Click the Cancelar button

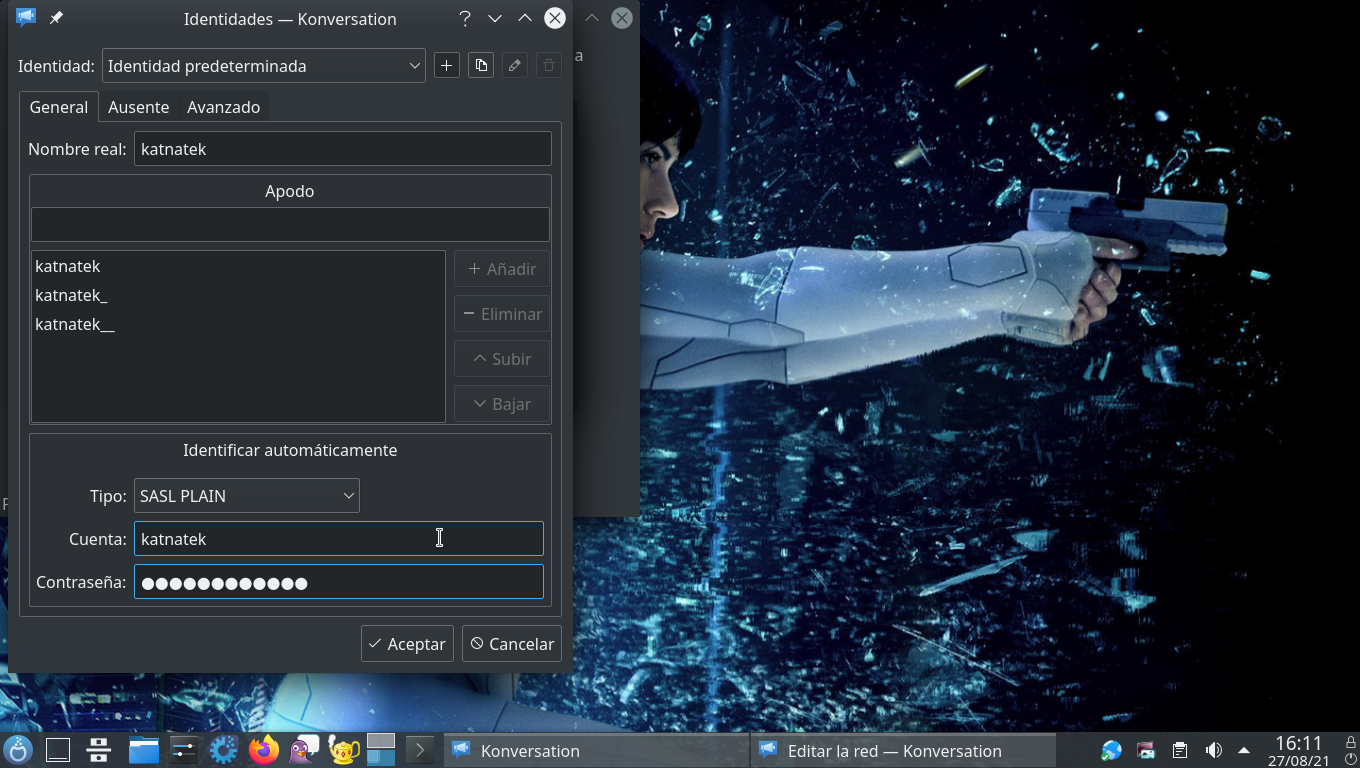[x=512, y=644]
